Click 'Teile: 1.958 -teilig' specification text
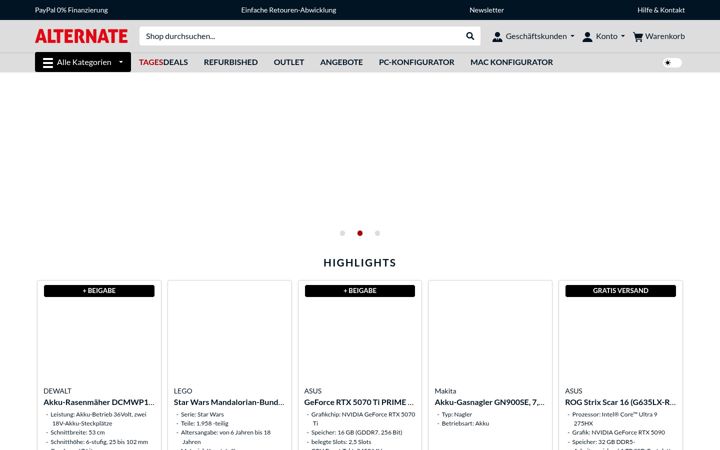This screenshot has height=450, width=720. (x=204, y=423)
